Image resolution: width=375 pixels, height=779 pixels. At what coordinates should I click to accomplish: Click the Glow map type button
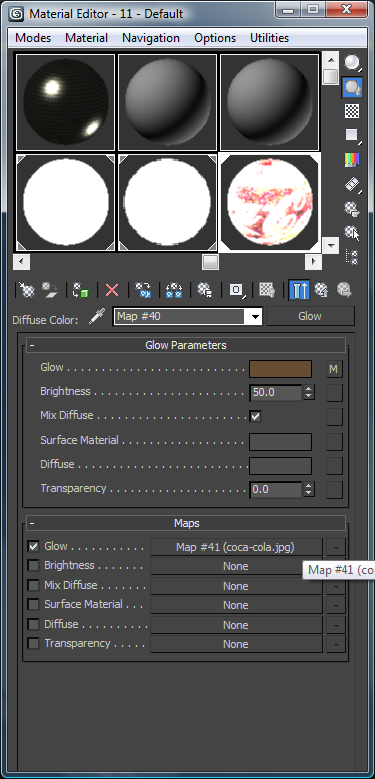pyautogui.click(x=310, y=316)
